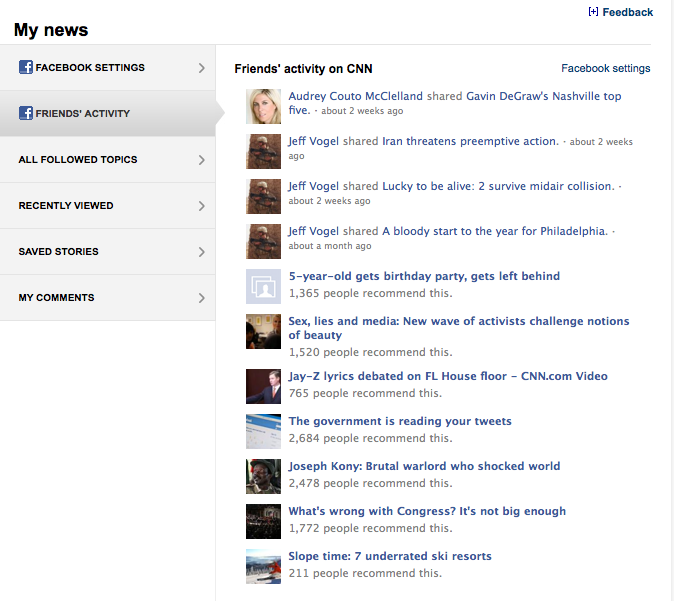Select the Friends' Activity menu item
This screenshot has height=601, width=674.
[107, 113]
